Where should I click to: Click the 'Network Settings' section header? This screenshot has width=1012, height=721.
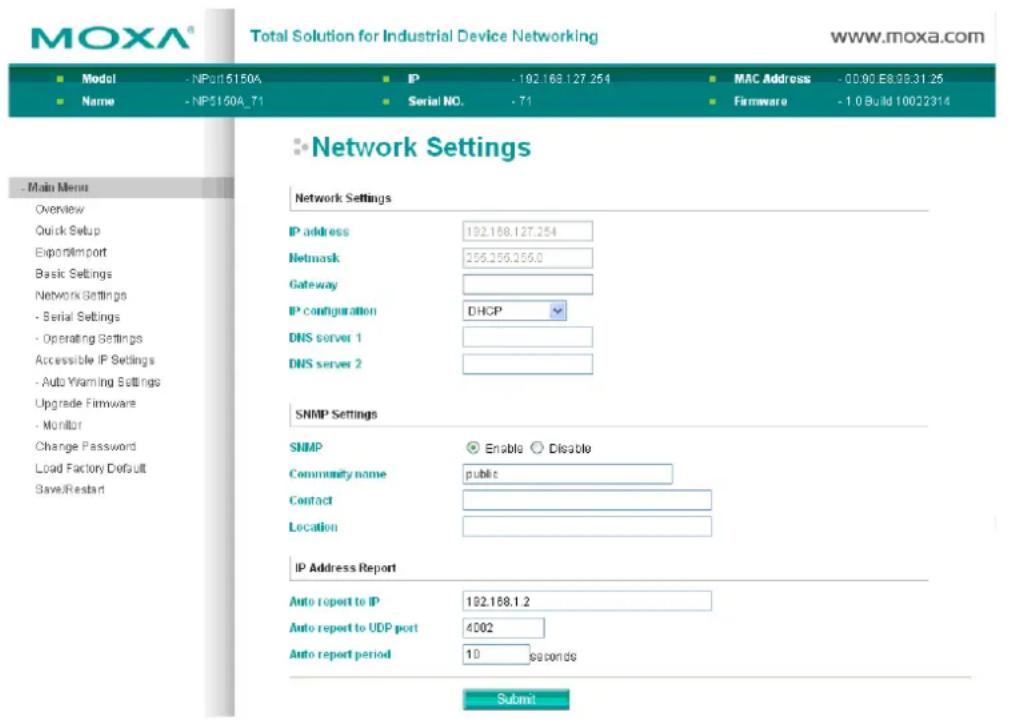click(343, 198)
